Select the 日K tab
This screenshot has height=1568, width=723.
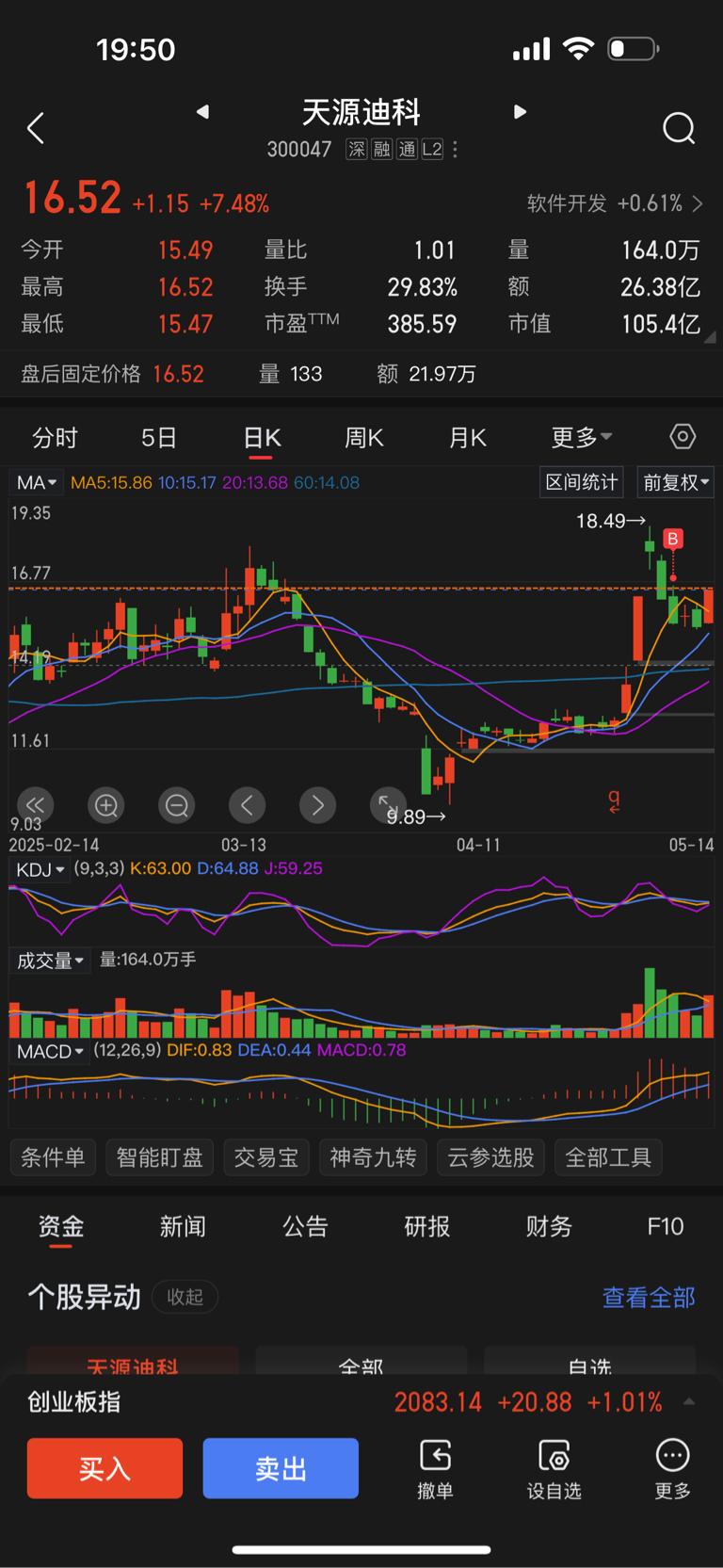point(262,437)
